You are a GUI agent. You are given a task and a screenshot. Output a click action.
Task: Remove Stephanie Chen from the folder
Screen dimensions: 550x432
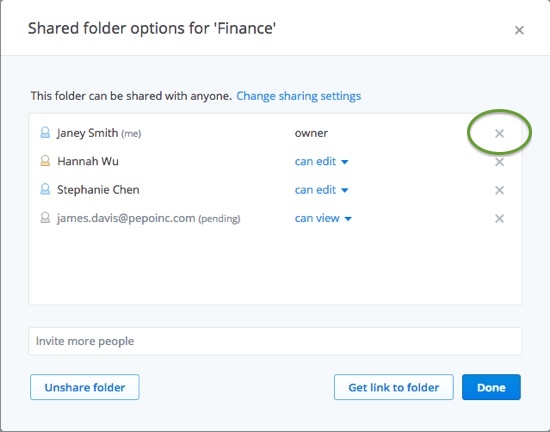[499, 190]
